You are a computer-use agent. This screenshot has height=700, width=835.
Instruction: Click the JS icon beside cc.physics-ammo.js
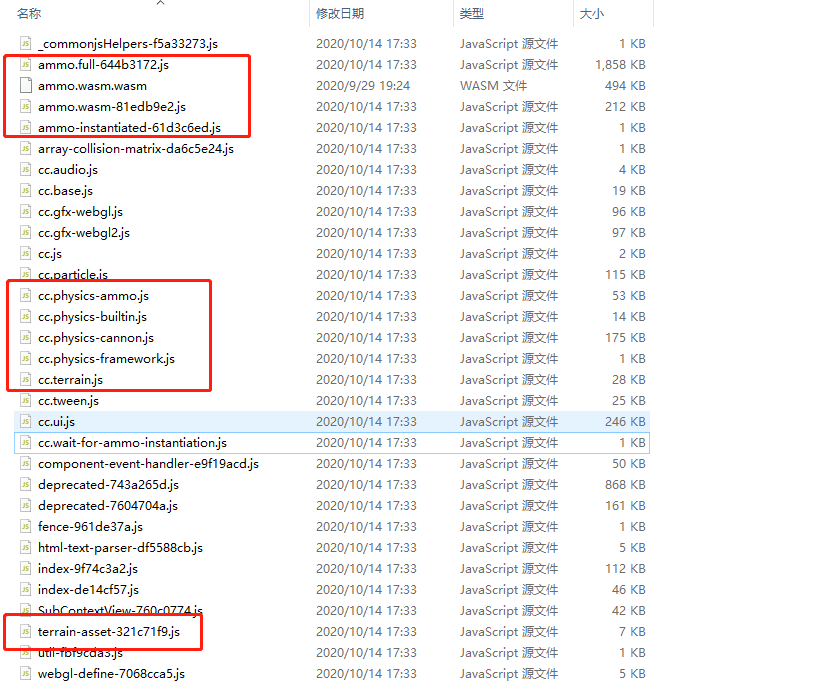pyautogui.click(x=26, y=296)
